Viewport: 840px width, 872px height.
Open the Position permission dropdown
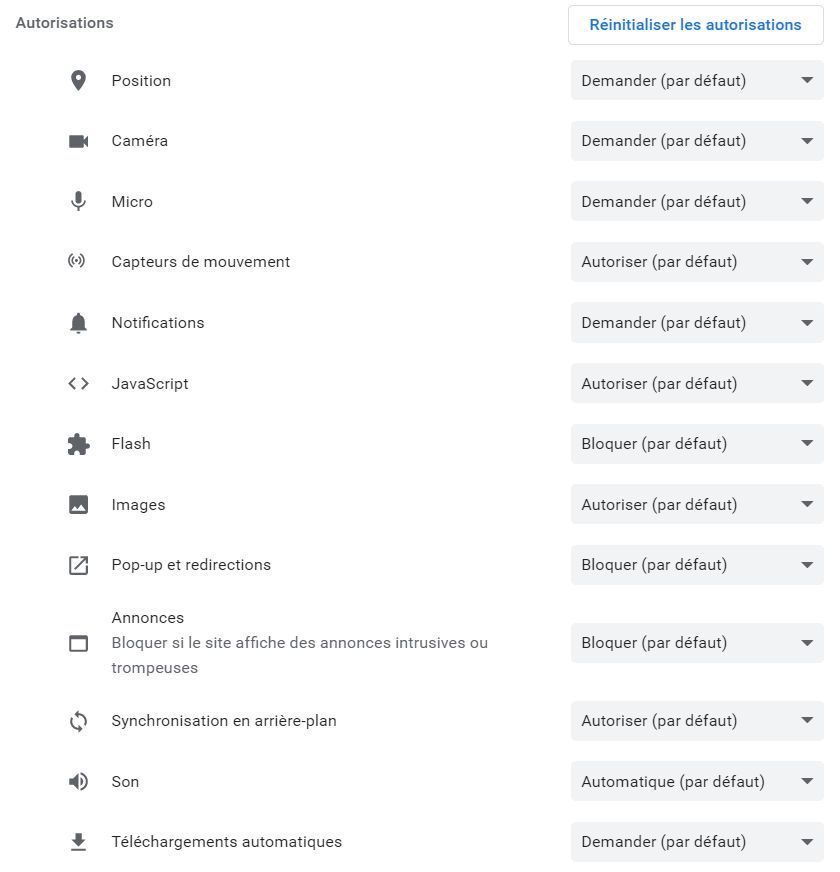(697, 81)
